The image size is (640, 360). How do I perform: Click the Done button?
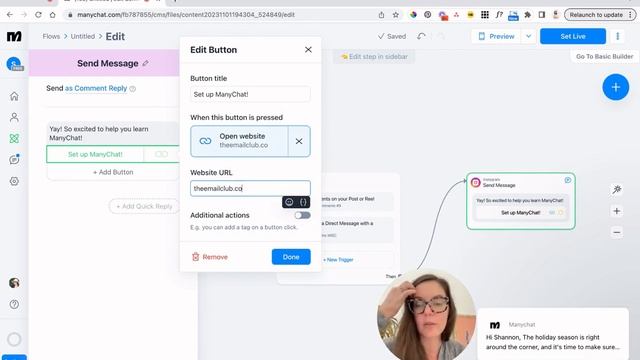291,257
